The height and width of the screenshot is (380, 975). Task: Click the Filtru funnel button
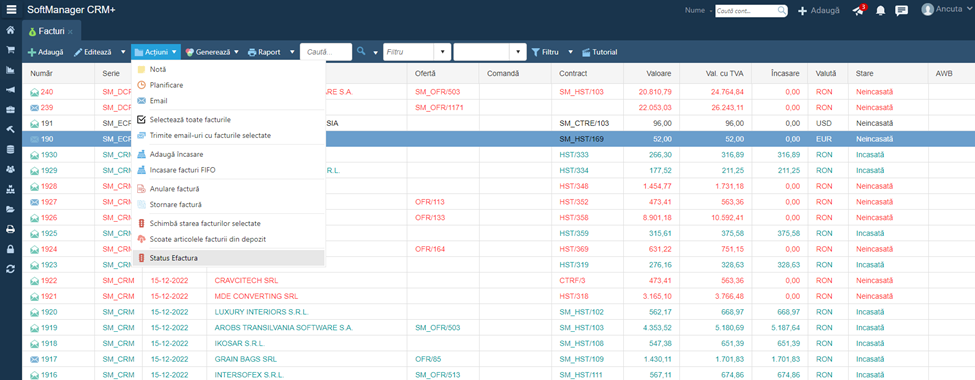(x=545, y=52)
